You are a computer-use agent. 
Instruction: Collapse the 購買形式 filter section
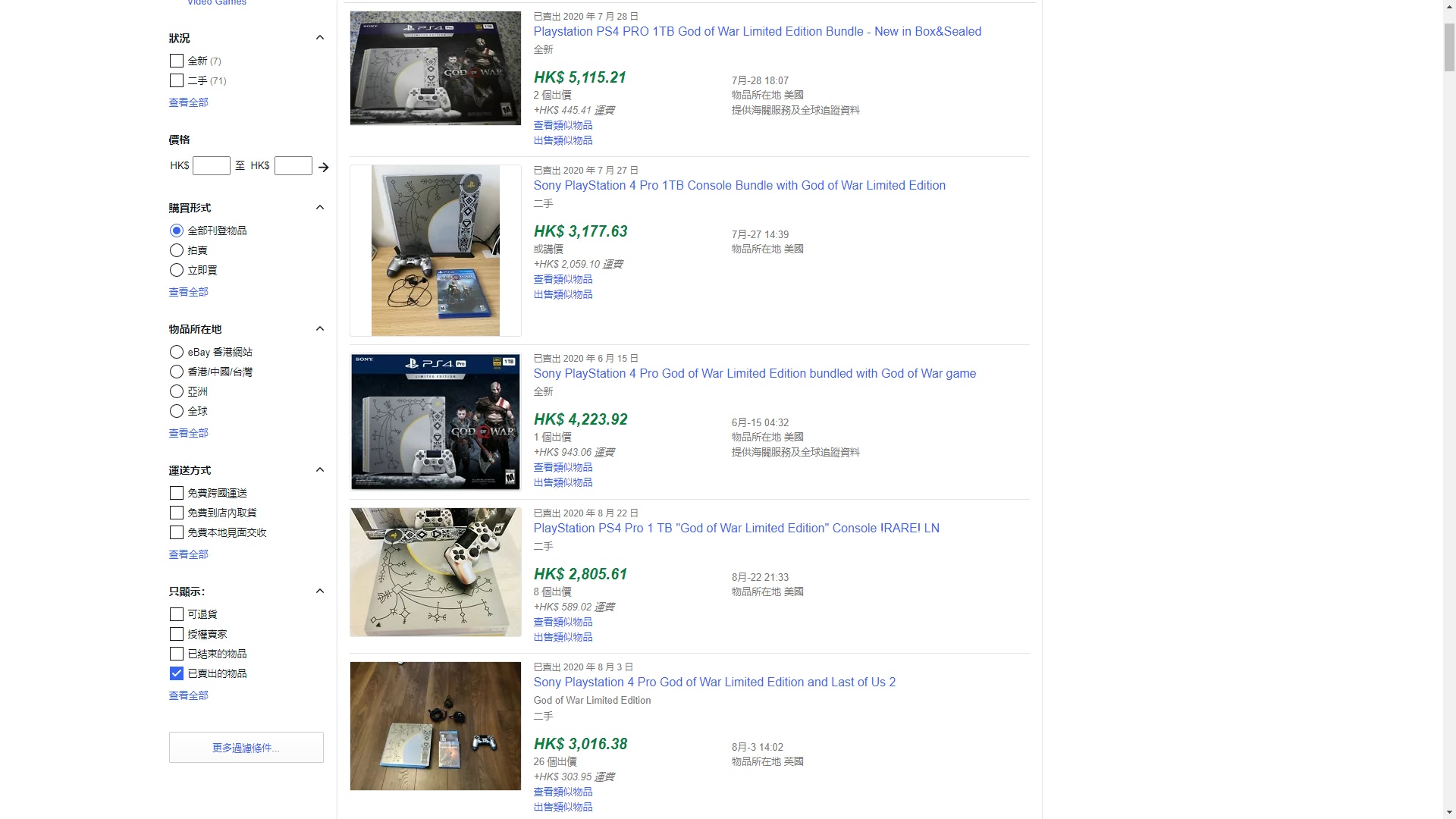[320, 207]
